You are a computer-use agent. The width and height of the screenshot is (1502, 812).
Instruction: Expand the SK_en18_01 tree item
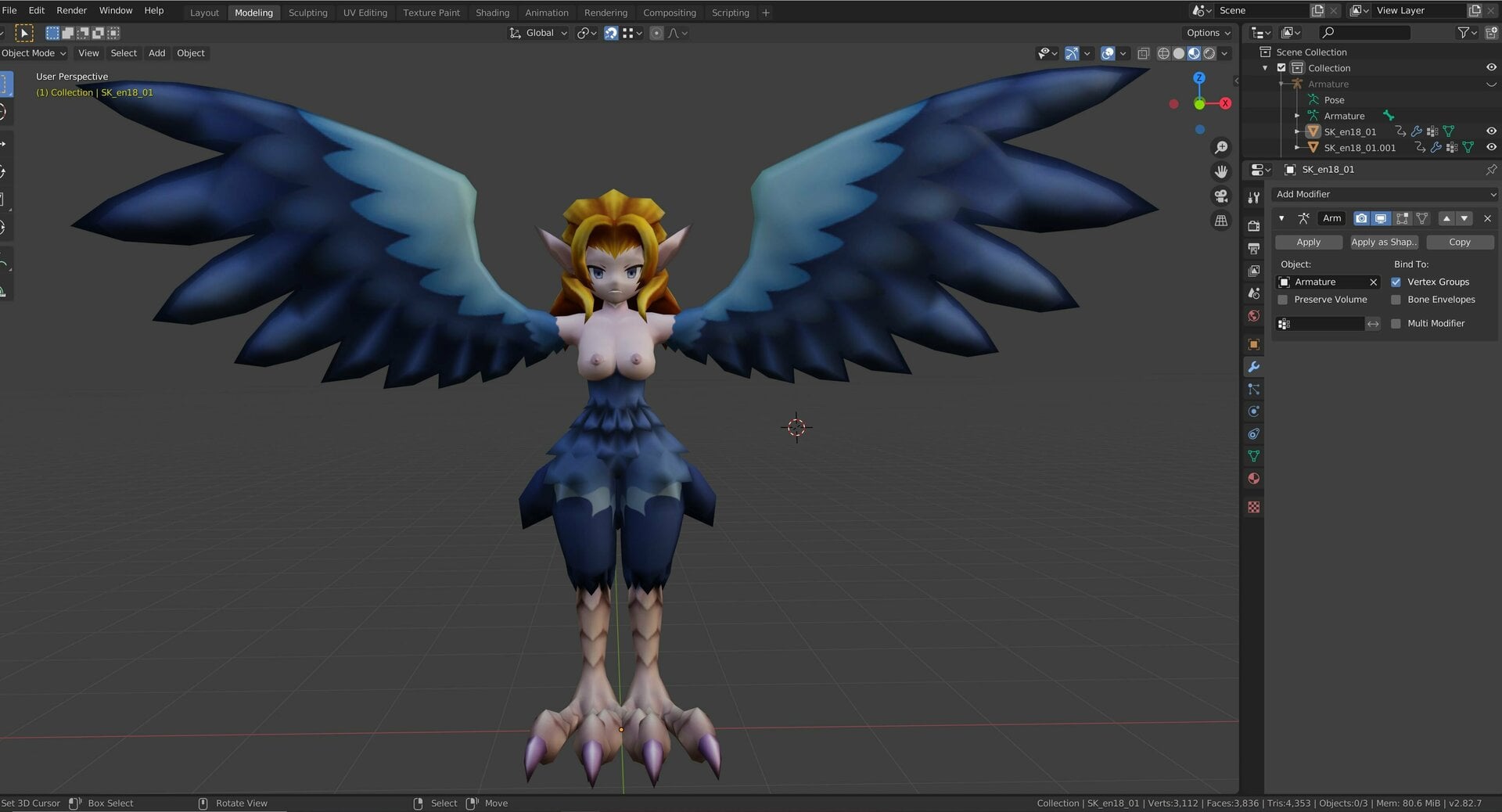(x=1297, y=131)
